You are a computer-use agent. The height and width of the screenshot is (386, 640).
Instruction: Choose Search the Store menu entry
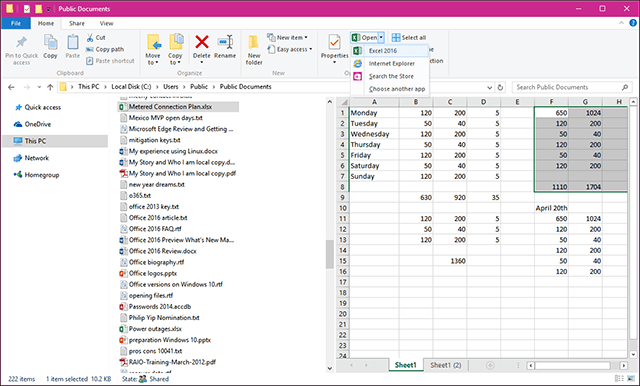click(390, 76)
